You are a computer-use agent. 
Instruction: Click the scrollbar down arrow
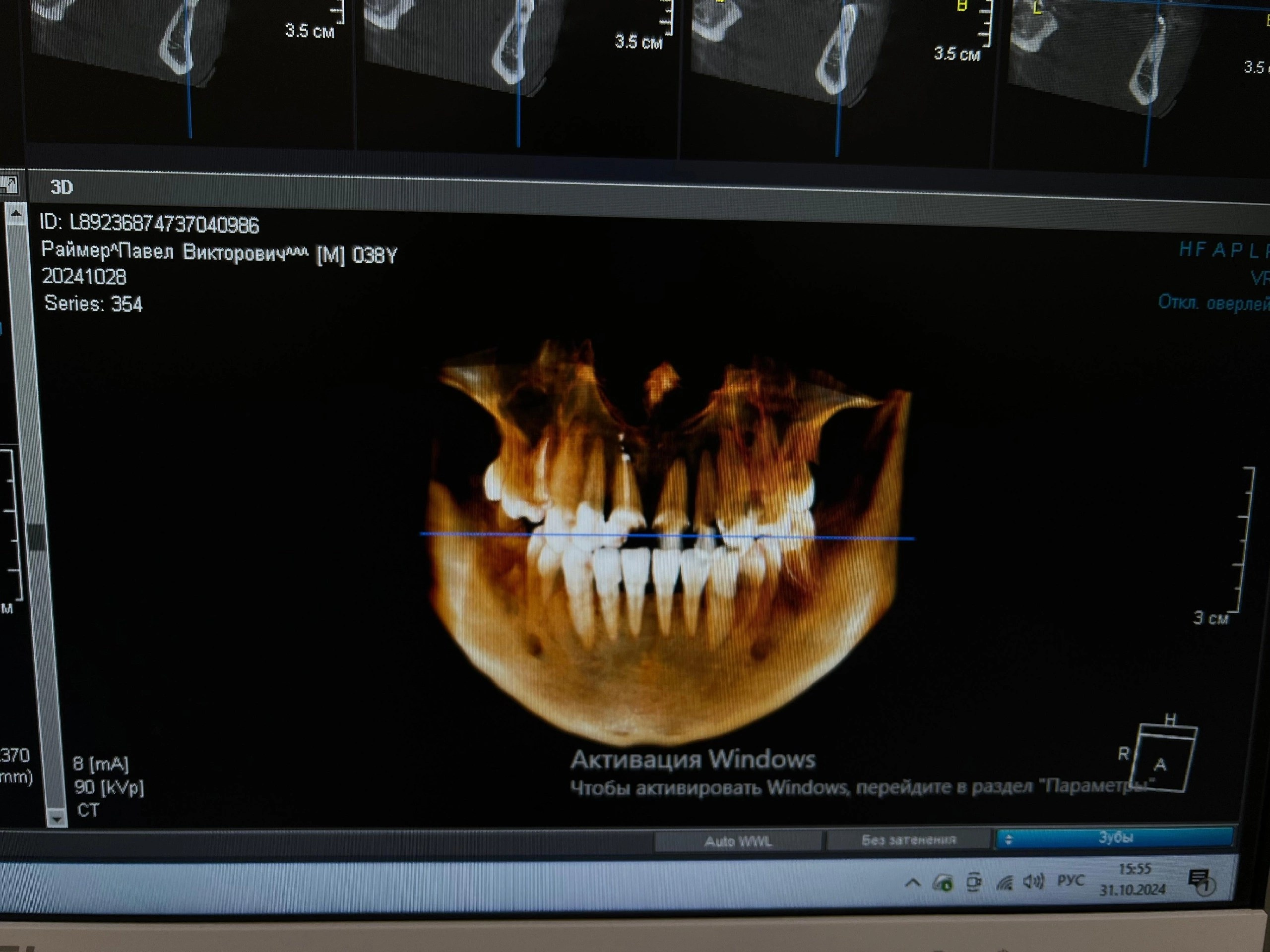coord(56,819)
